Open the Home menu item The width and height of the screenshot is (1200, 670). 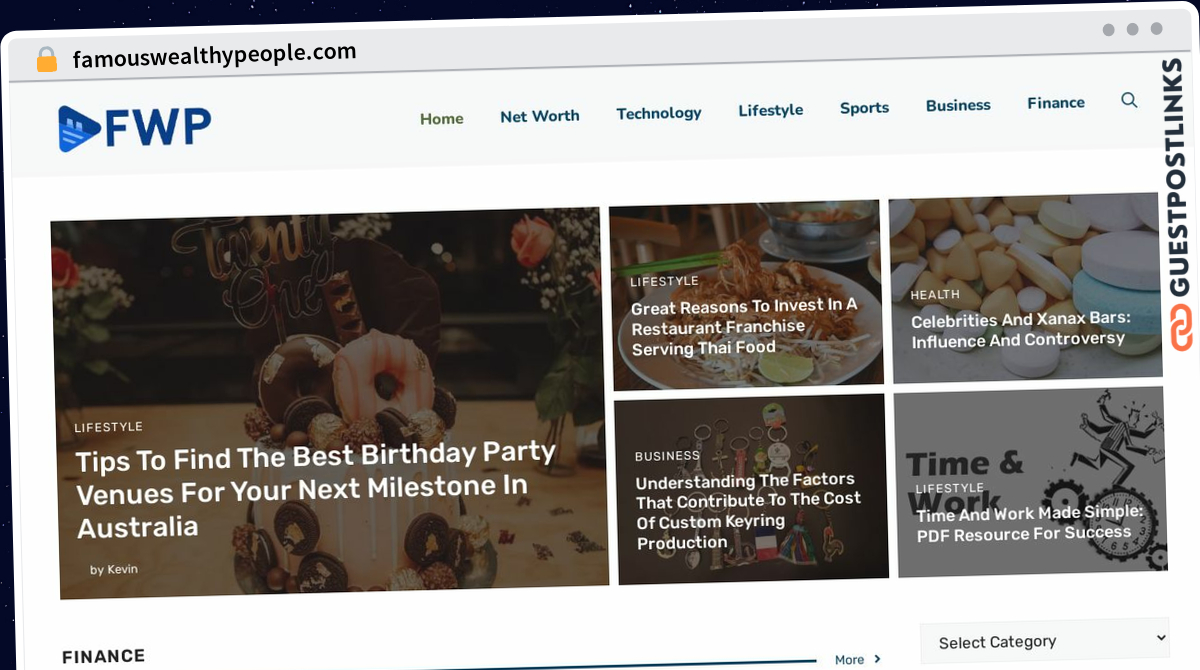441,118
